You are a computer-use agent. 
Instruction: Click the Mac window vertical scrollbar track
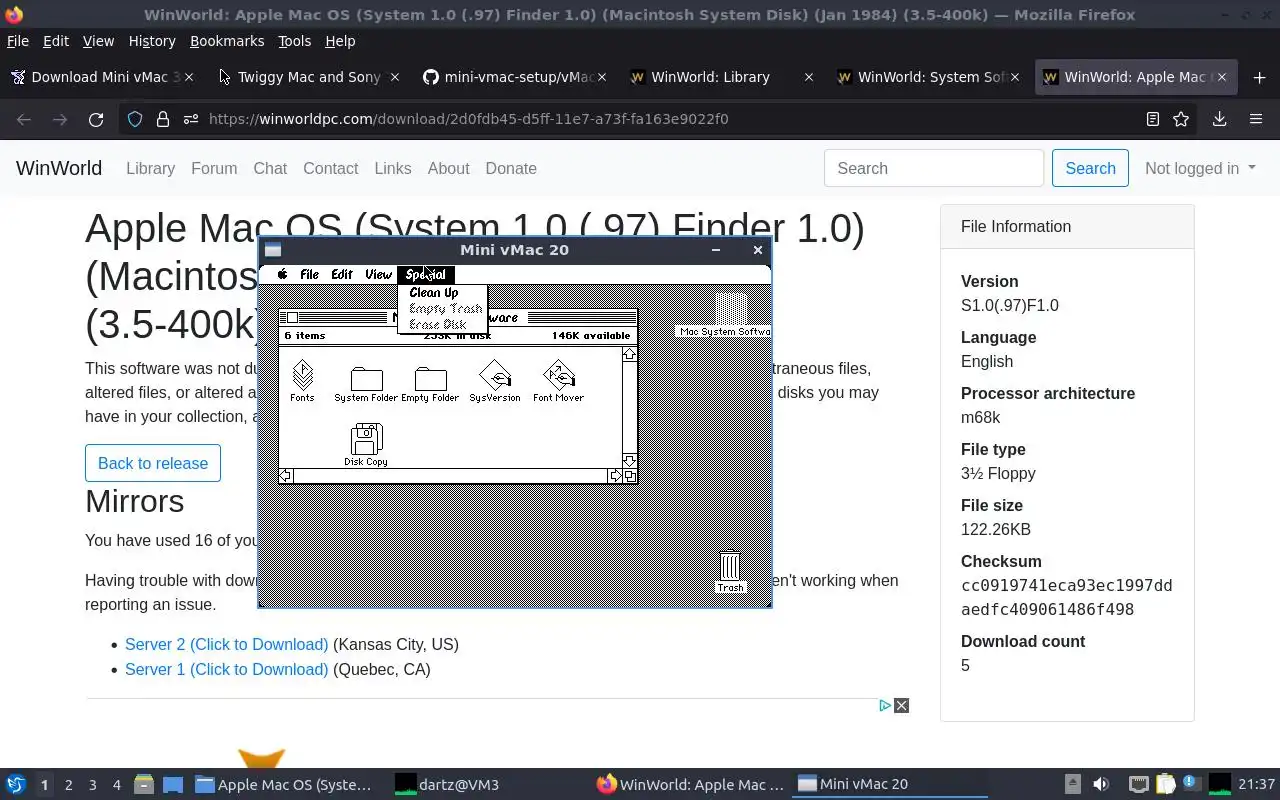click(x=629, y=408)
